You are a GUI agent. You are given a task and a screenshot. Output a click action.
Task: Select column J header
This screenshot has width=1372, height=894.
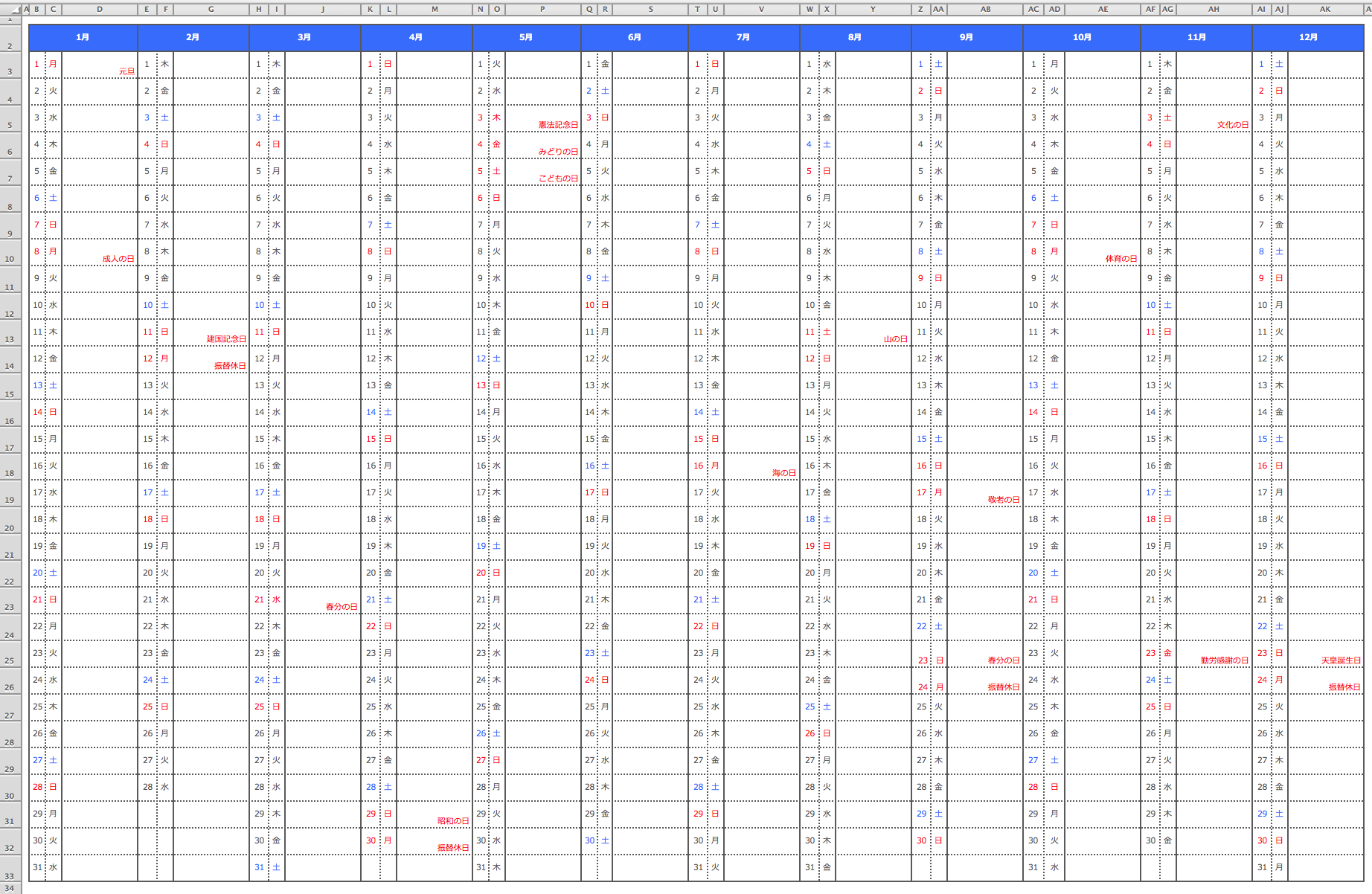pyautogui.click(x=323, y=10)
